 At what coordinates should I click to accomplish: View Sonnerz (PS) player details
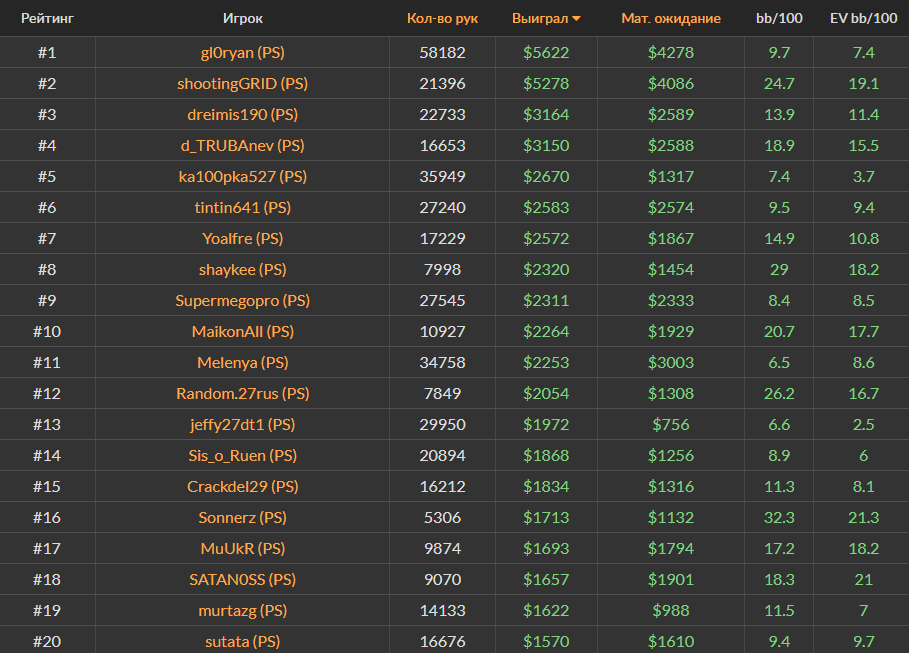pos(242,517)
